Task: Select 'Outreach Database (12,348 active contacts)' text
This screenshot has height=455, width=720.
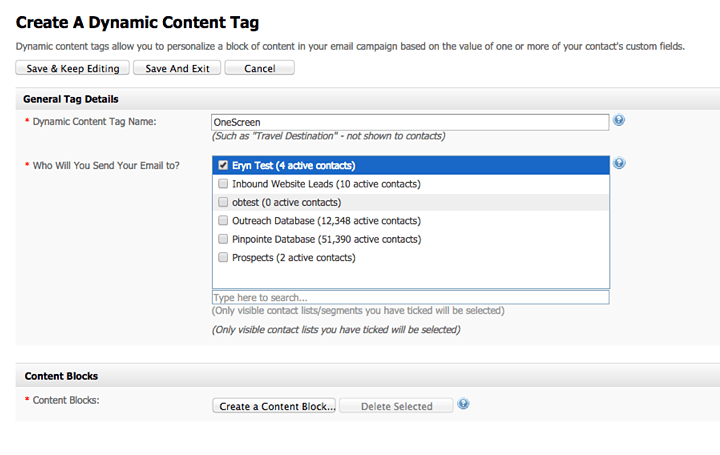Action: [326, 220]
